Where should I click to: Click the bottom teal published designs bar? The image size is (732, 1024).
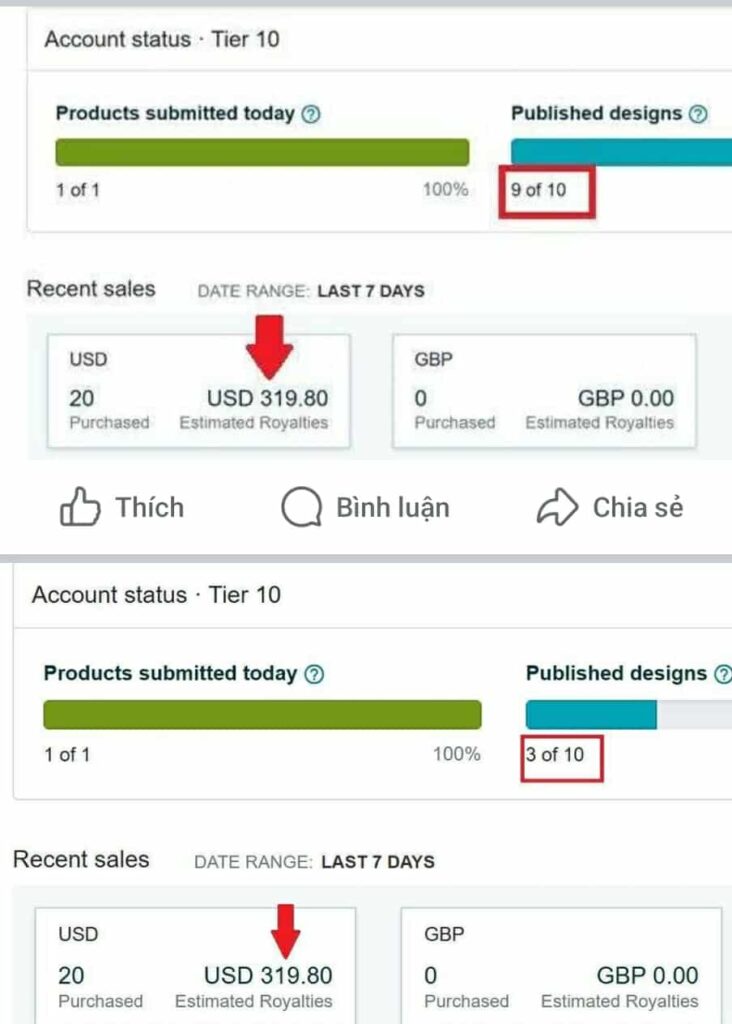pyautogui.click(x=591, y=714)
